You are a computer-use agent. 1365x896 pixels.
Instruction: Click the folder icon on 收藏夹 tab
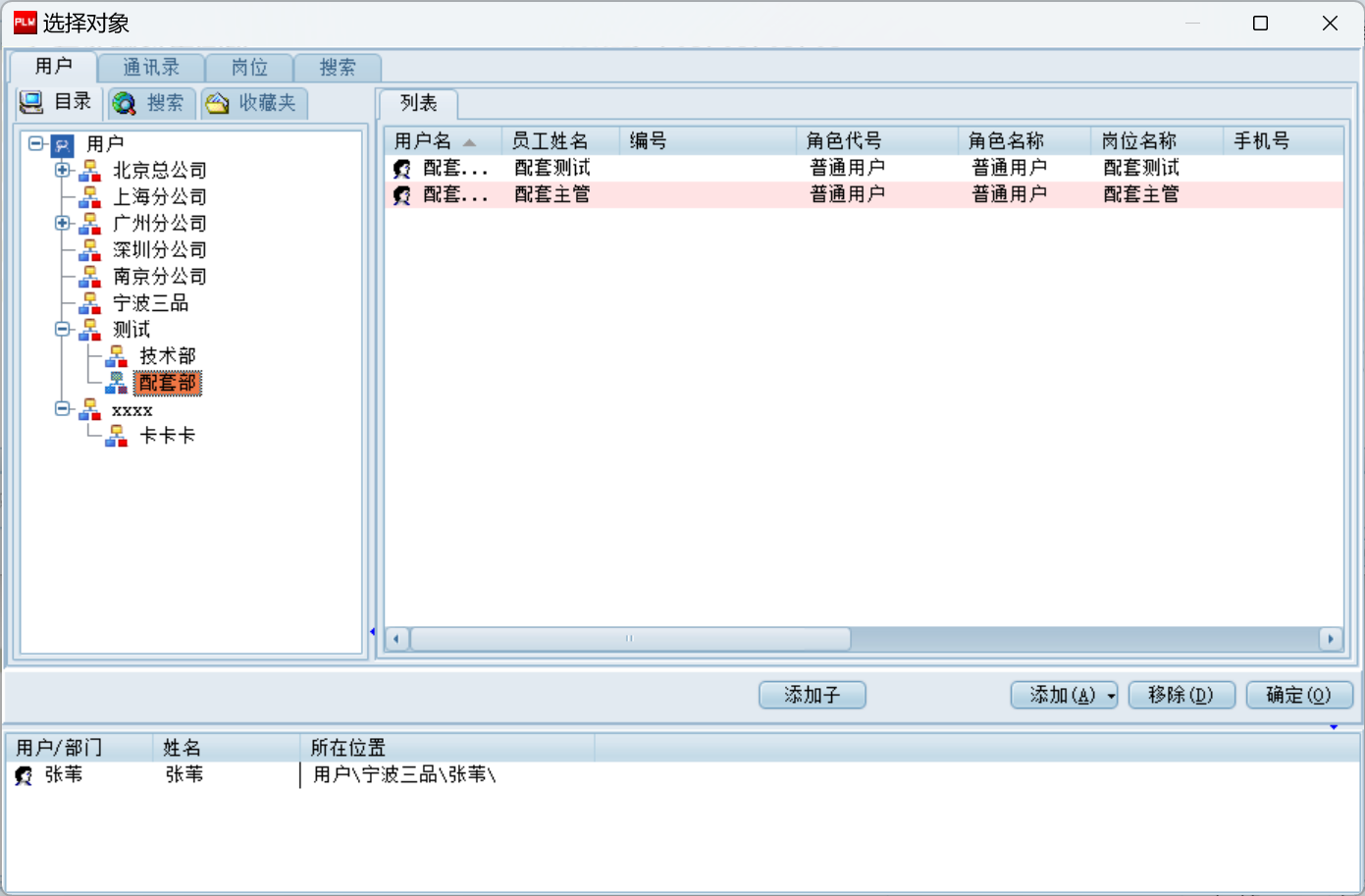click(217, 103)
